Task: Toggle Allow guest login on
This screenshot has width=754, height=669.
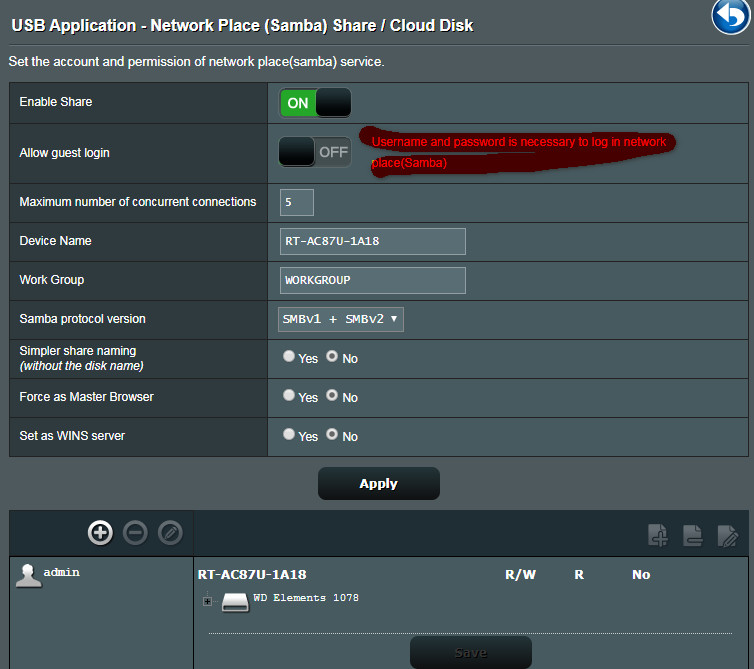Action: (315, 152)
